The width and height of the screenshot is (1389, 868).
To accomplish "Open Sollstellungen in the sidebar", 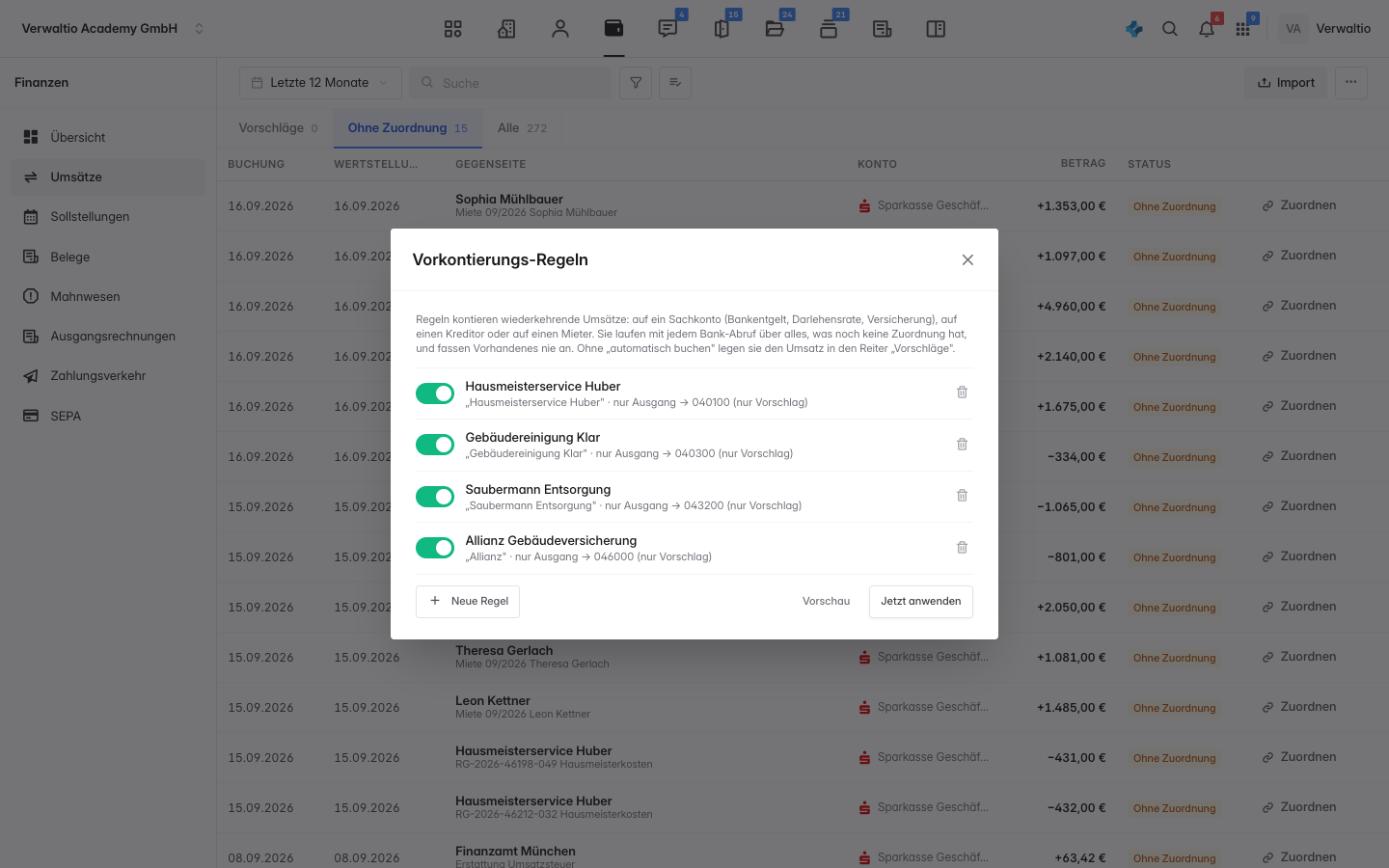I will point(108,217).
